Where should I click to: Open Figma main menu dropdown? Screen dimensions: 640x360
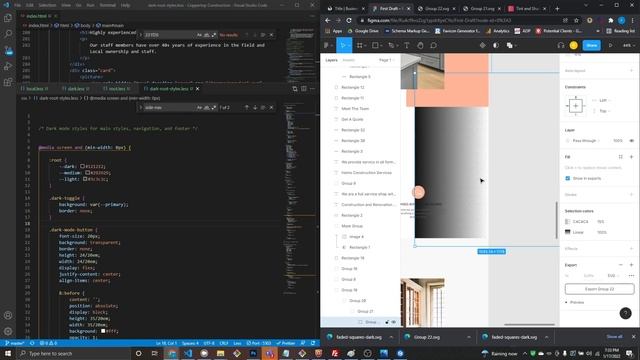(327, 45)
